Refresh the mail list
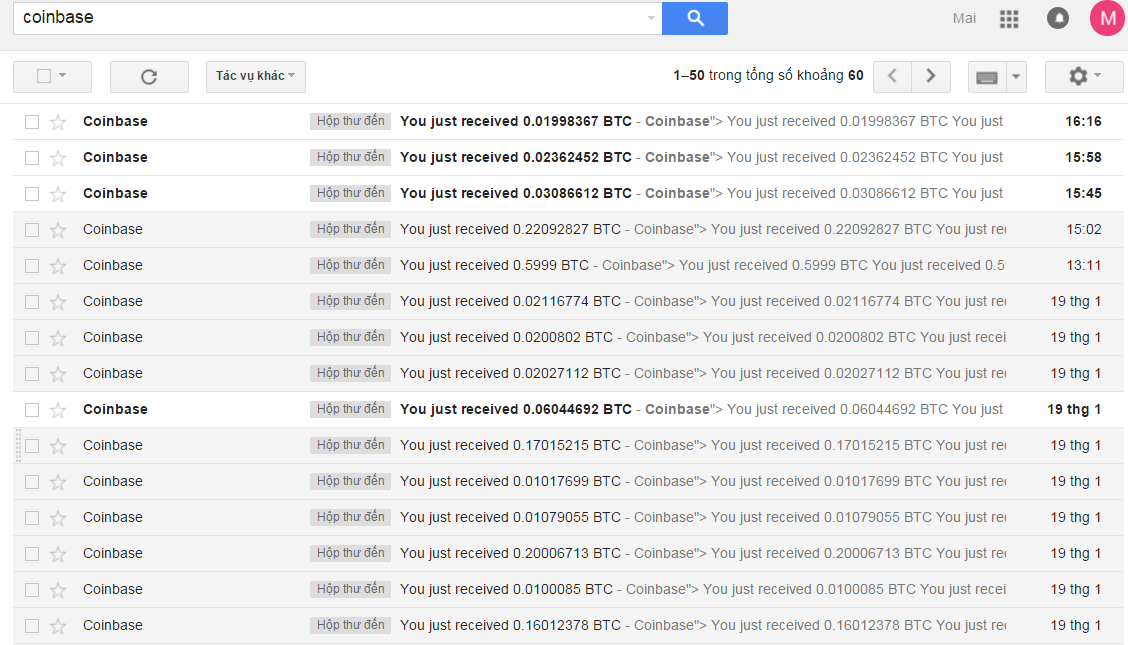Viewport: 1128px width, 645px height. pyautogui.click(x=149, y=77)
